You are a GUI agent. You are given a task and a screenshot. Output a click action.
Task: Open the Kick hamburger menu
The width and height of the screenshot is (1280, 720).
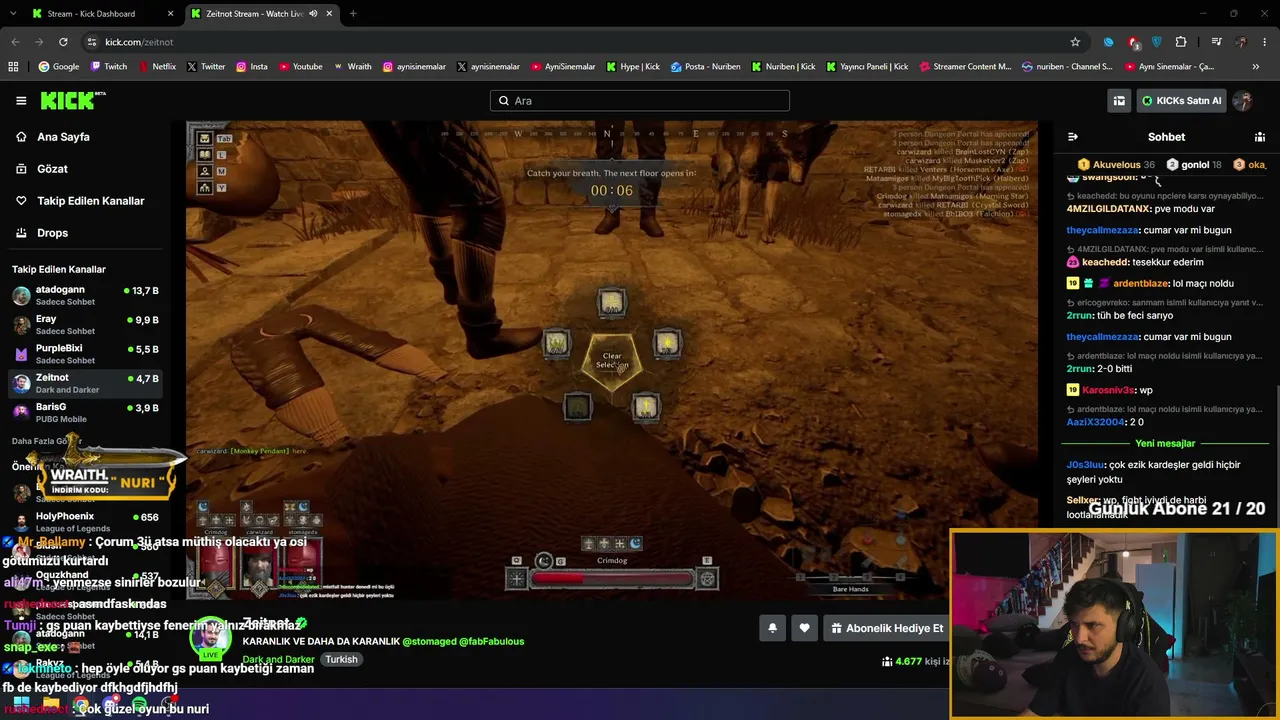coord(21,100)
